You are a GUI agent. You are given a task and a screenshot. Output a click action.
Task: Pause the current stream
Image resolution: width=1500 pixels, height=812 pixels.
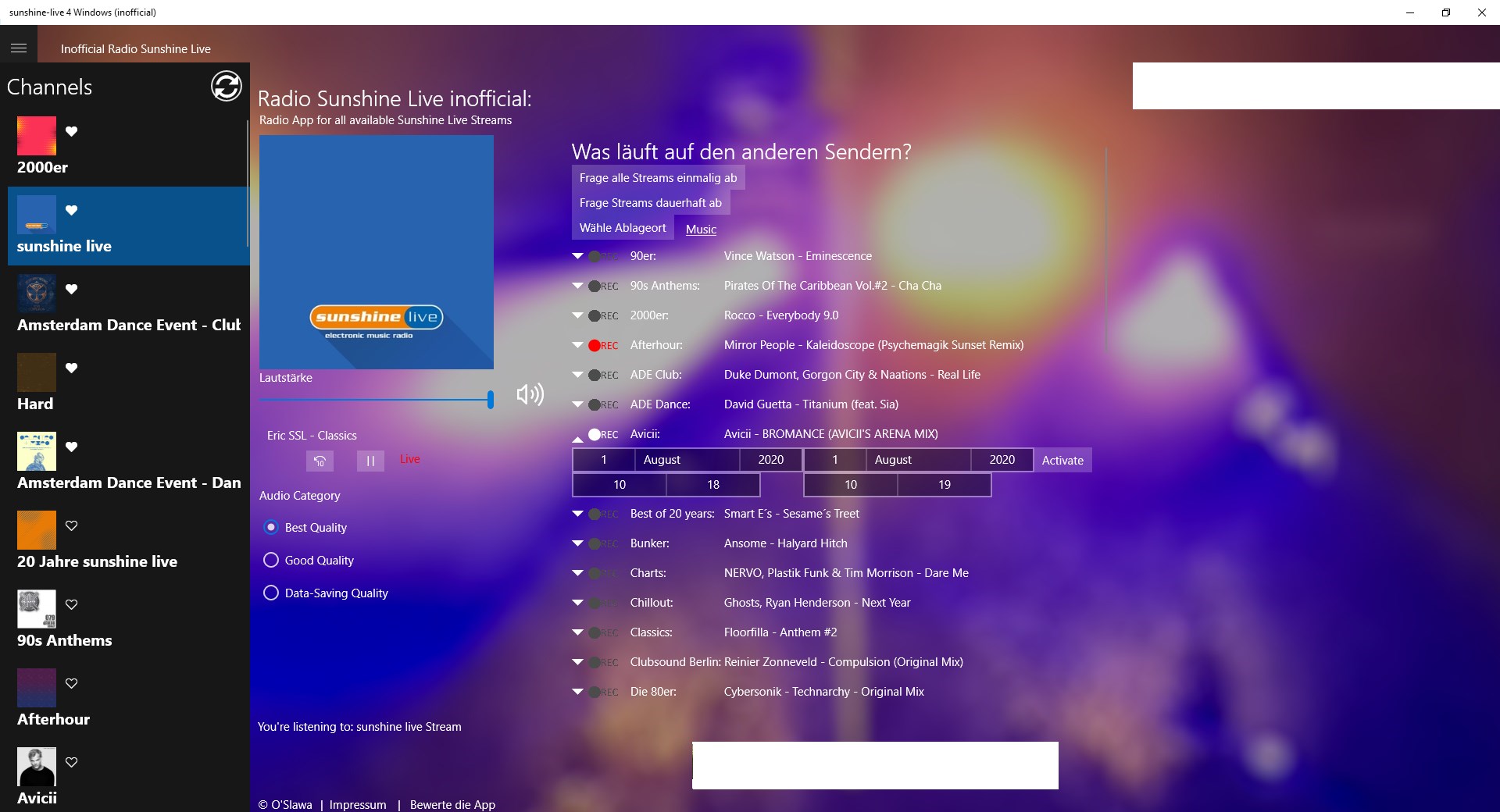click(370, 461)
